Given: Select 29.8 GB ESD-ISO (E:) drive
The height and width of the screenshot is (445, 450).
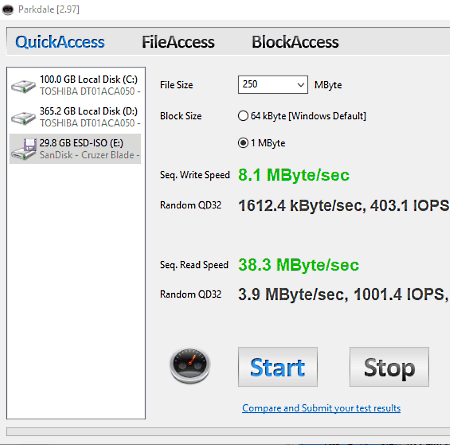Looking at the screenshot, I should [x=75, y=149].
